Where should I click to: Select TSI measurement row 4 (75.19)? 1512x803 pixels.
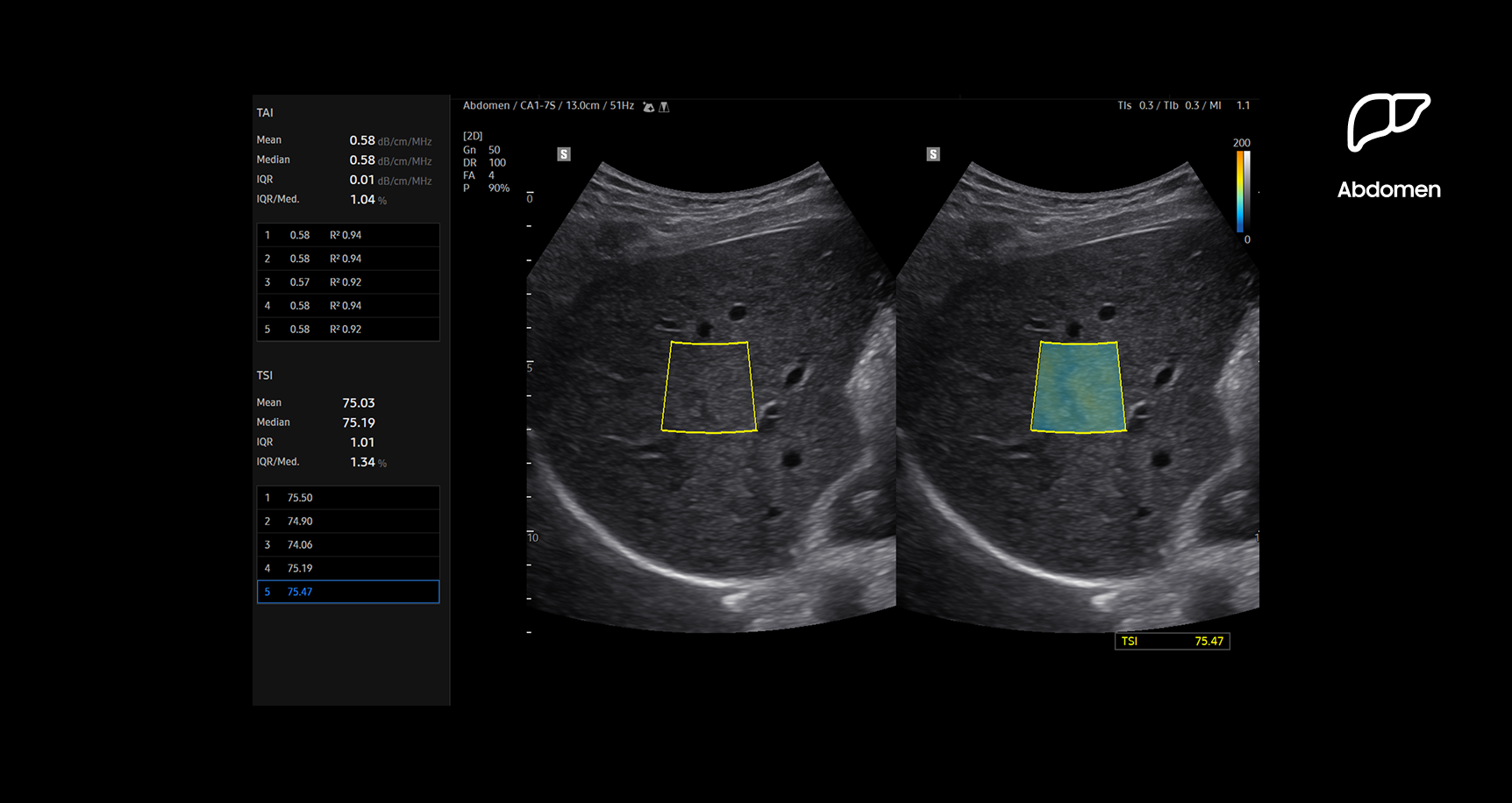click(x=348, y=568)
